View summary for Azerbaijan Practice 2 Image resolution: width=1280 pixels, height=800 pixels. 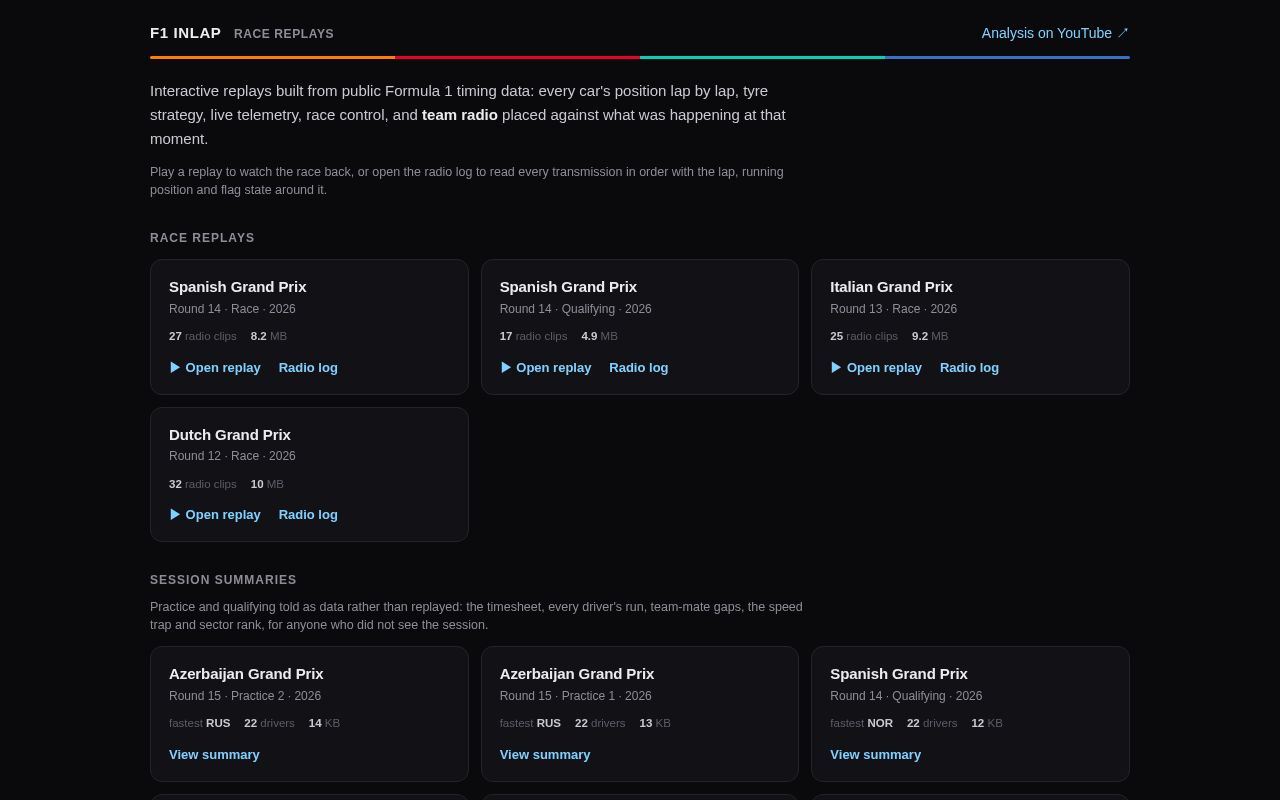pyautogui.click(x=214, y=754)
